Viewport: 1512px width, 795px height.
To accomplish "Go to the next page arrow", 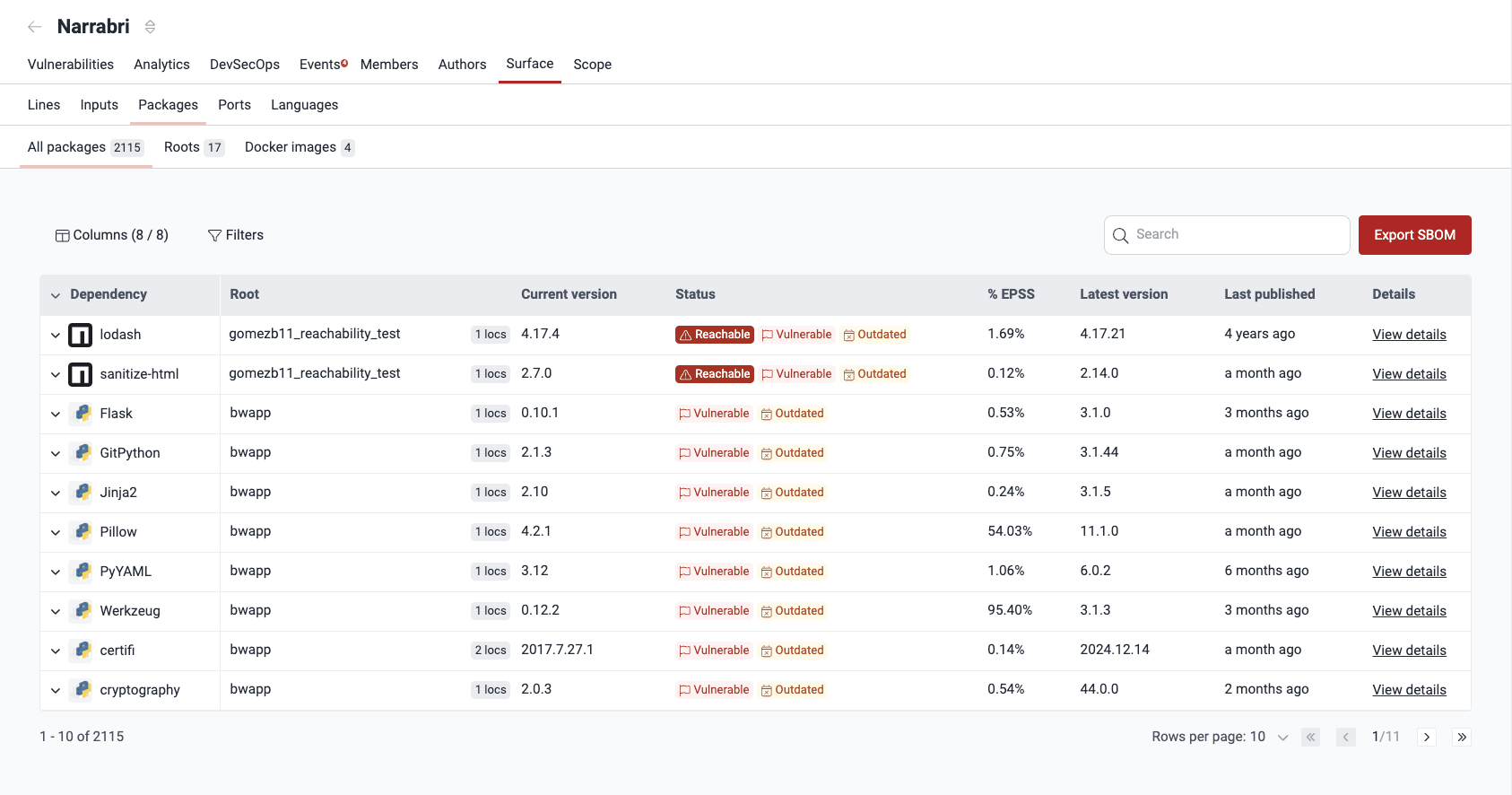I will 1427,738.
